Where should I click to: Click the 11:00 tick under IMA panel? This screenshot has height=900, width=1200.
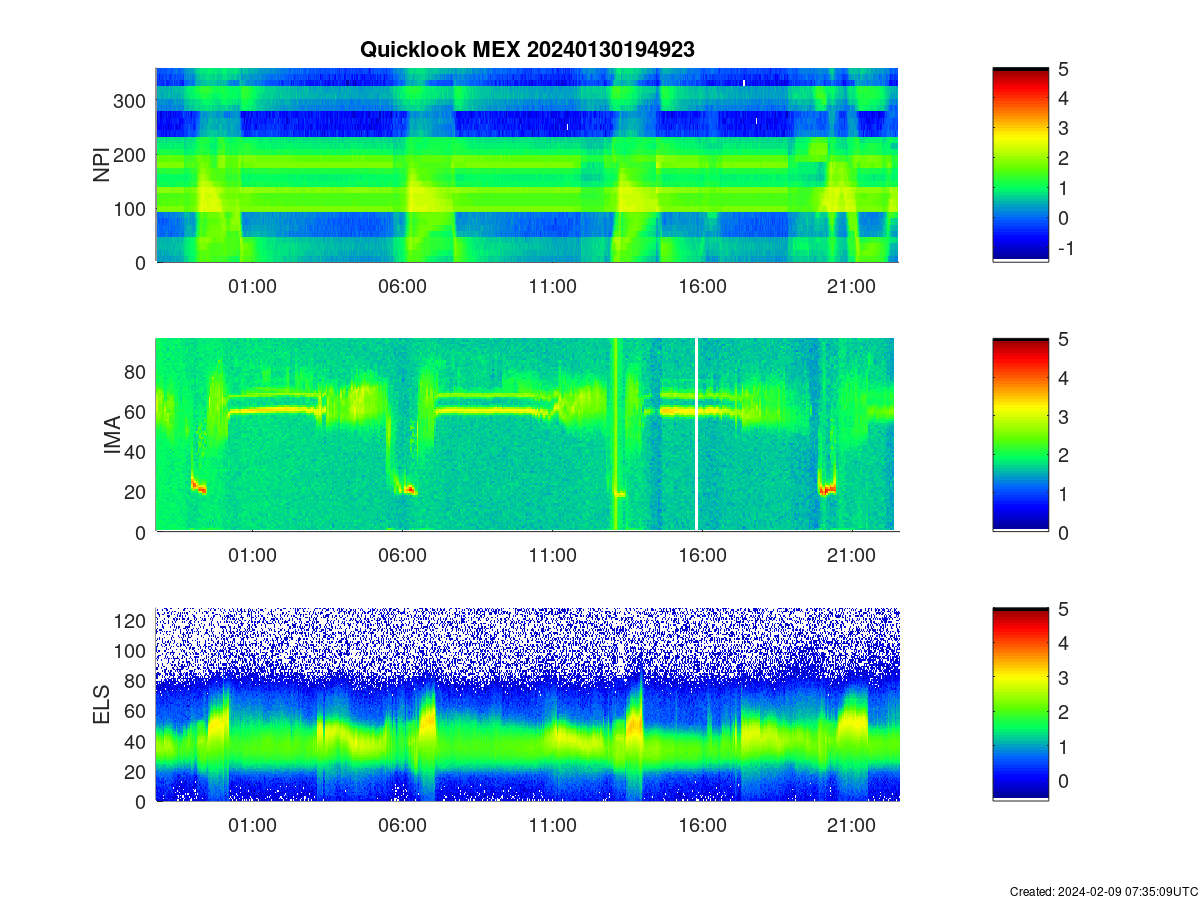tap(552, 556)
